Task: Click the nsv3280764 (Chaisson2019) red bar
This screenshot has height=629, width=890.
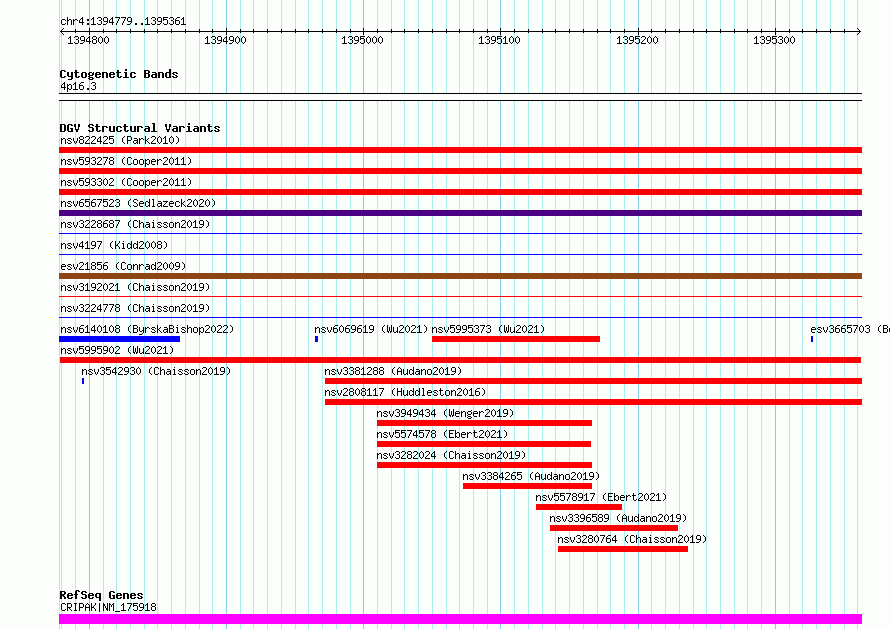Action: tap(623, 549)
